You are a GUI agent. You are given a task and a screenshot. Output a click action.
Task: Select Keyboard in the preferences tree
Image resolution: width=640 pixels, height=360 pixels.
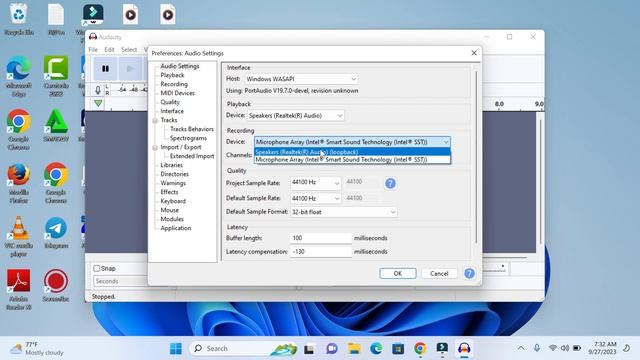pyautogui.click(x=173, y=201)
